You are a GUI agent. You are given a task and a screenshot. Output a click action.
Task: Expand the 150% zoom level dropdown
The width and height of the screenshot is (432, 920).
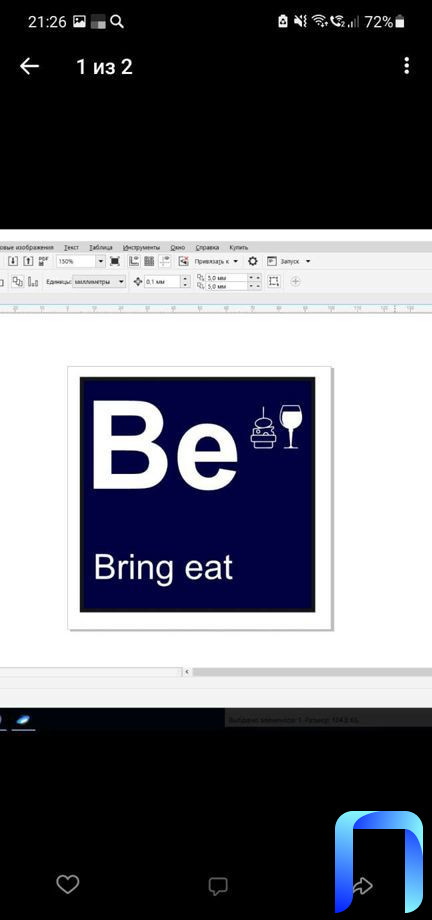[100, 261]
